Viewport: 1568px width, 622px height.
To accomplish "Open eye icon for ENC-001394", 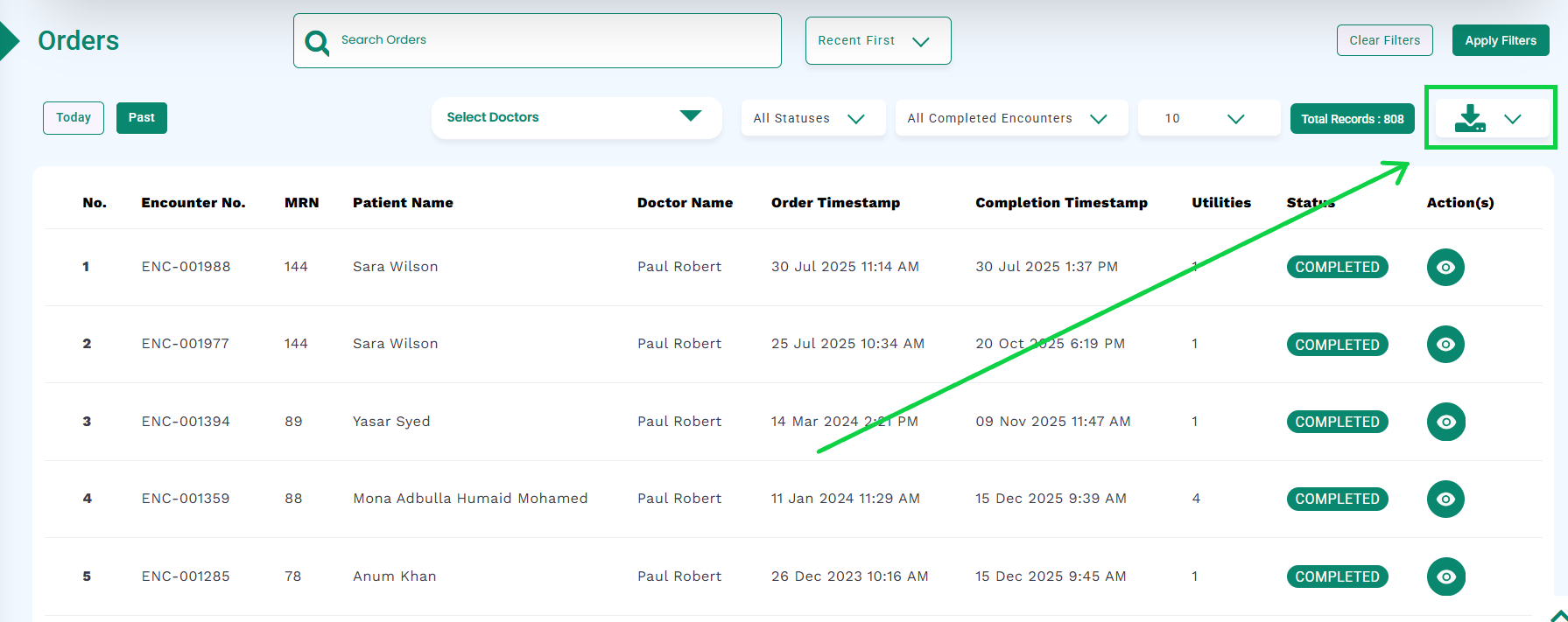I will coord(1445,422).
